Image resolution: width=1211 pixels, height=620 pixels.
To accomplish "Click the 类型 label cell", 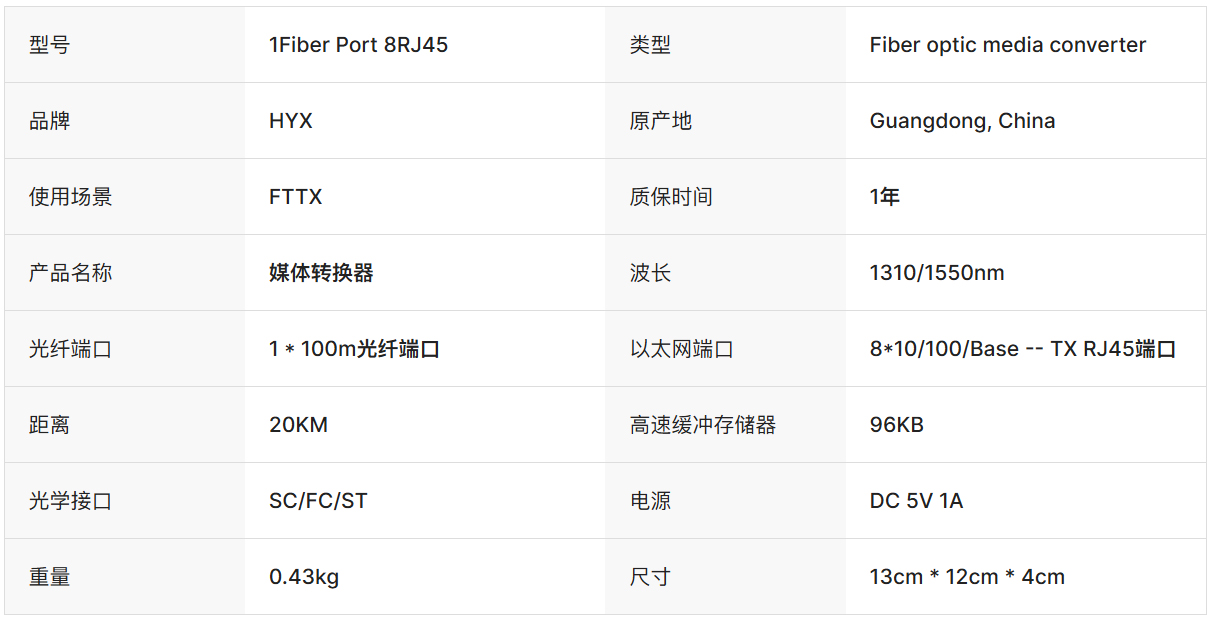I will 650,45.
